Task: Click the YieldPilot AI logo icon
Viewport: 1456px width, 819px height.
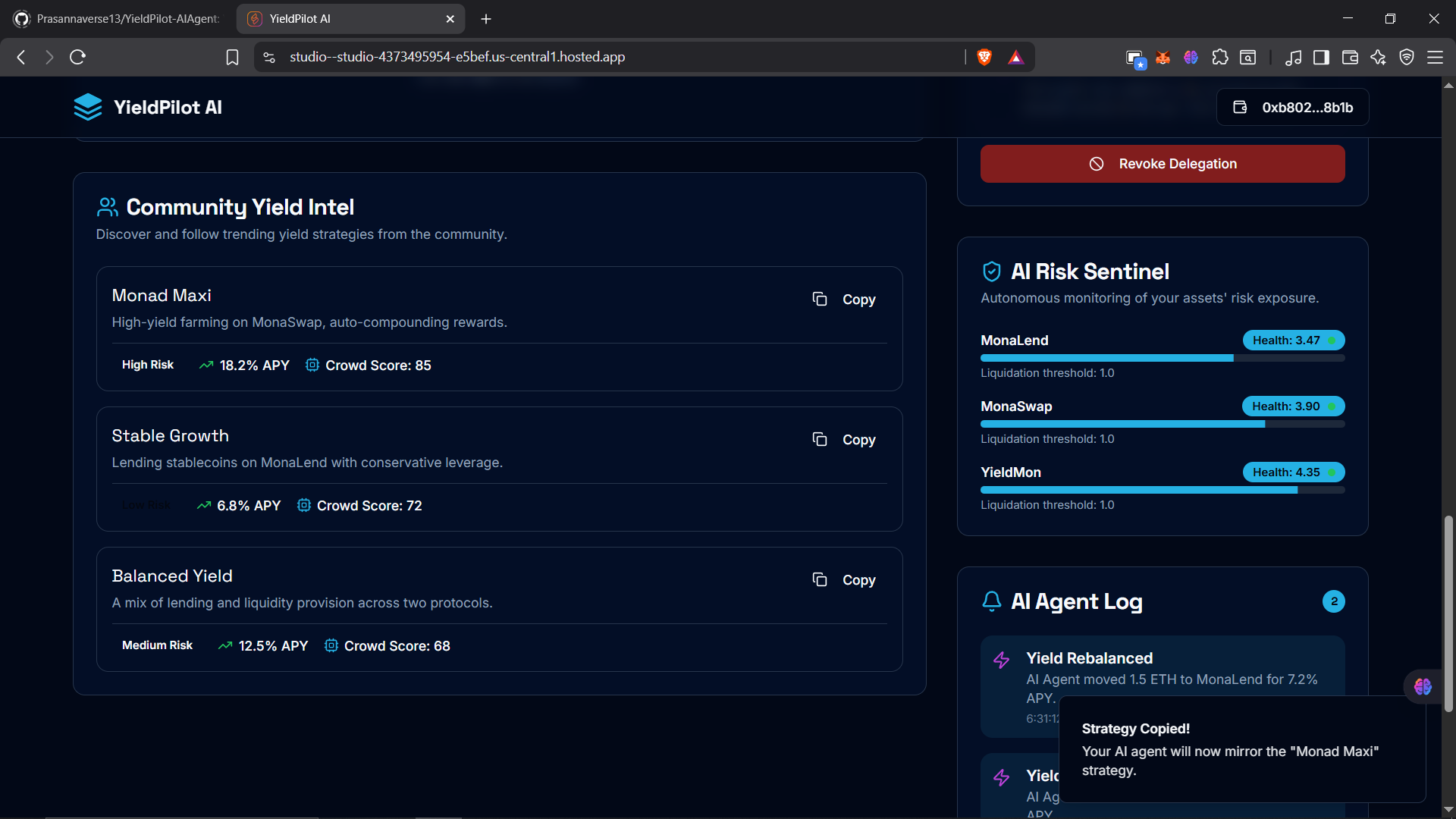Action: (x=88, y=107)
